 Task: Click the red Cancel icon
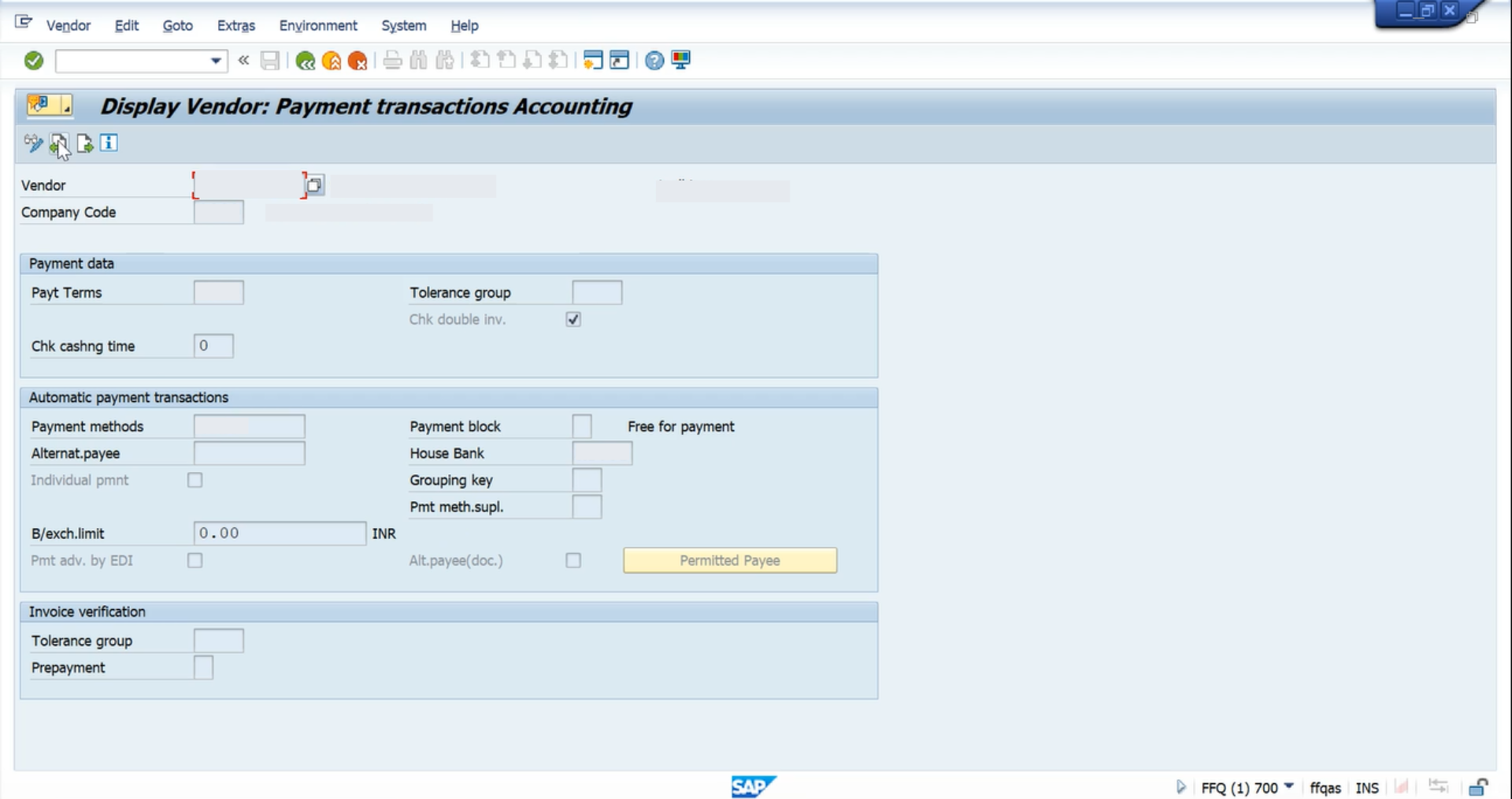coord(358,61)
